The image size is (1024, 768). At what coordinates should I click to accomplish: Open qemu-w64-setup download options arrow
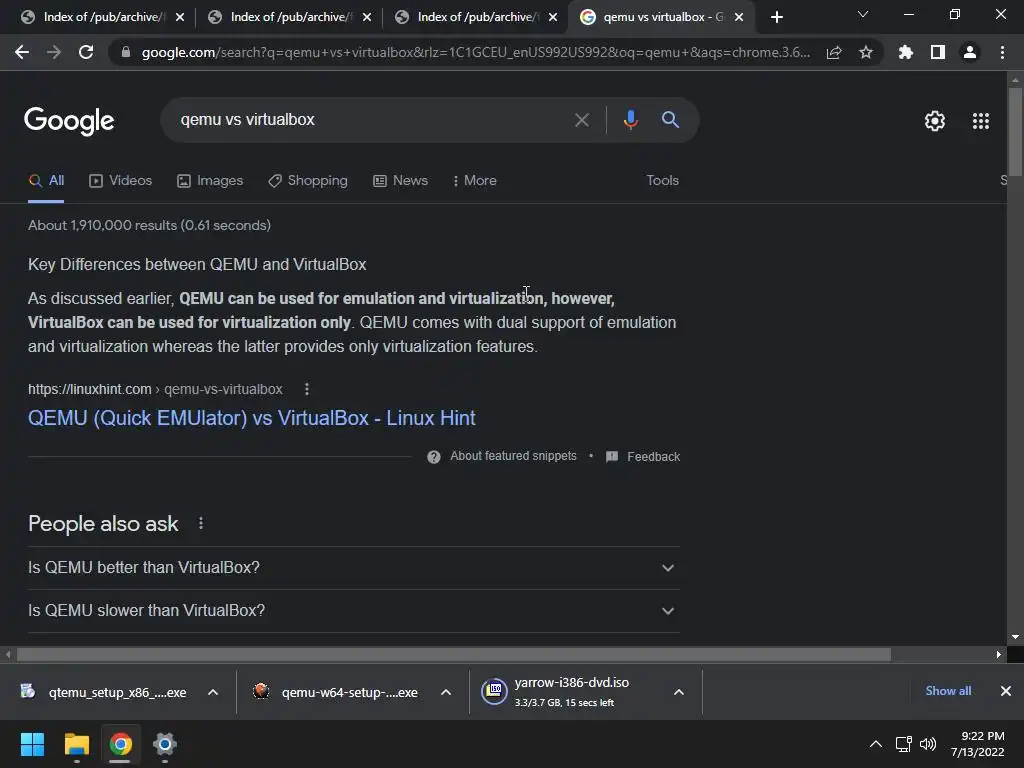(x=446, y=692)
